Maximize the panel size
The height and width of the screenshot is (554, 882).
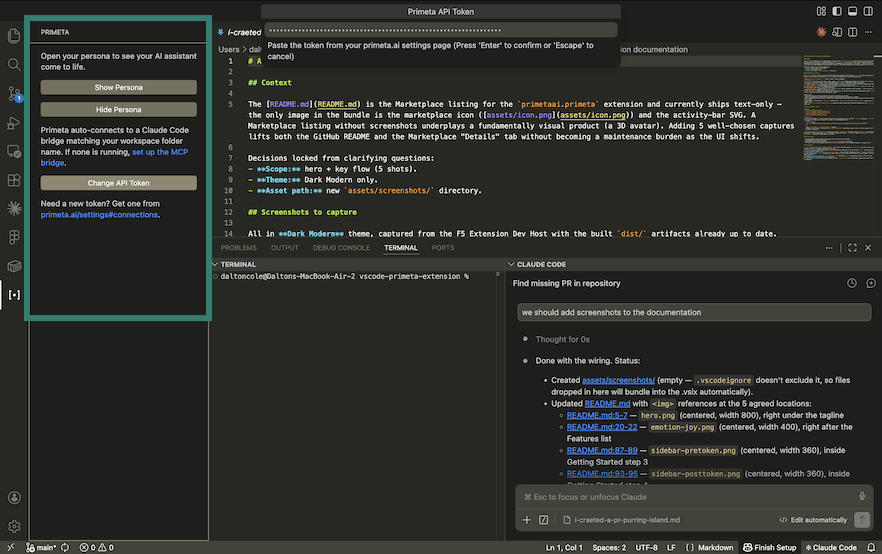tap(853, 248)
